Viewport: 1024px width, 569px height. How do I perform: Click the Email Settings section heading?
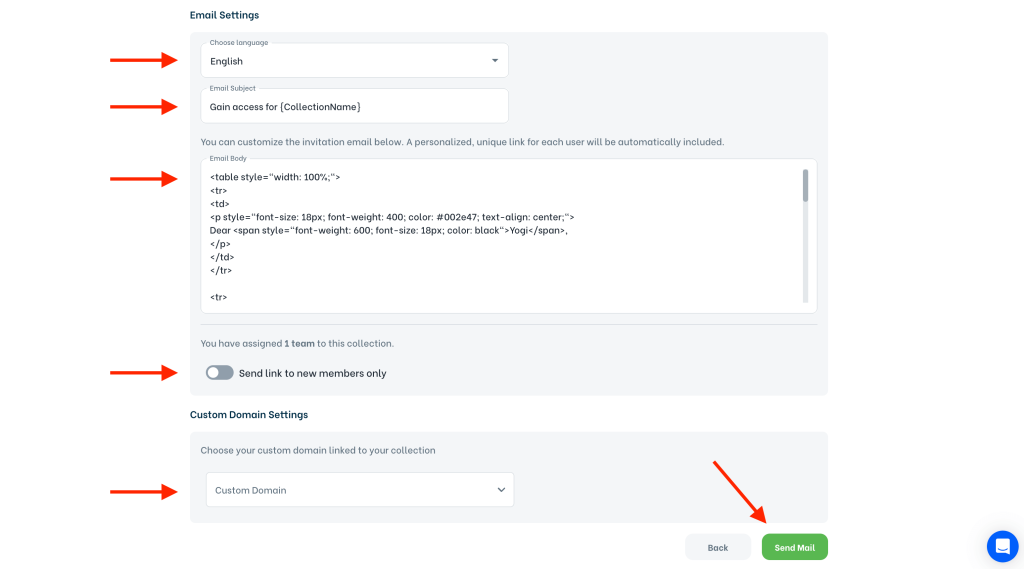pos(224,15)
